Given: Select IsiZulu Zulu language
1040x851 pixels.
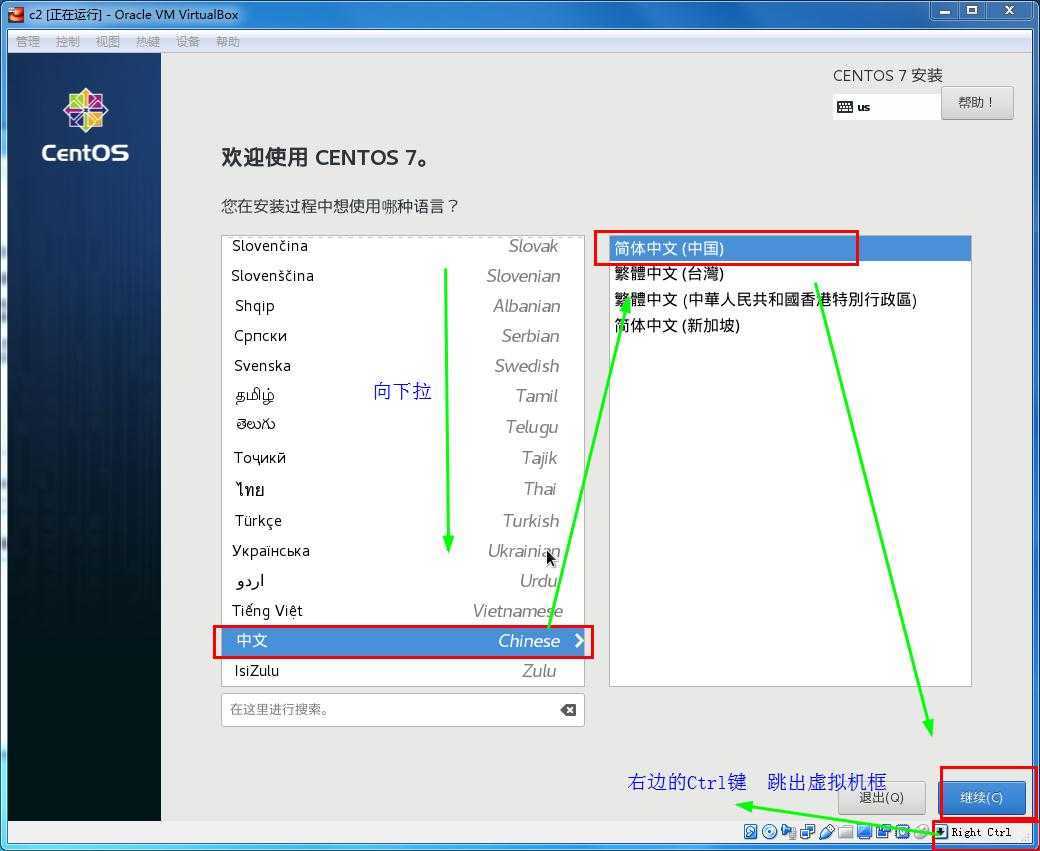Looking at the screenshot, I should click(403, 671).
